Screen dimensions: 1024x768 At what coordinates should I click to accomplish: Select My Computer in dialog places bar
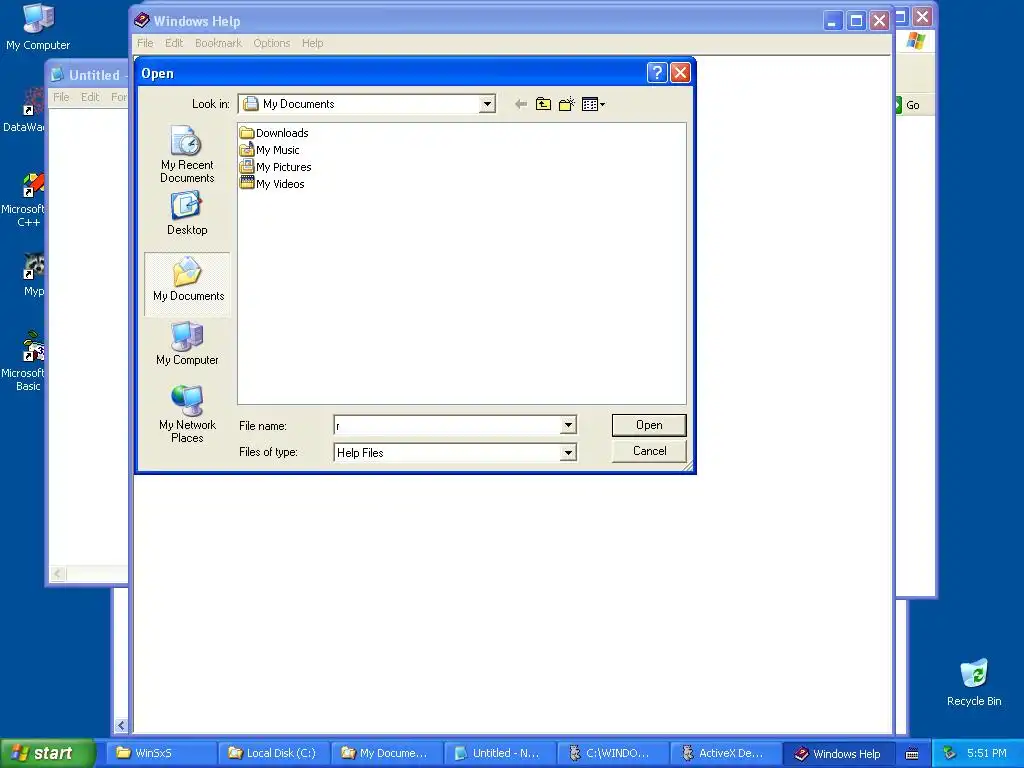click(187, 344)
